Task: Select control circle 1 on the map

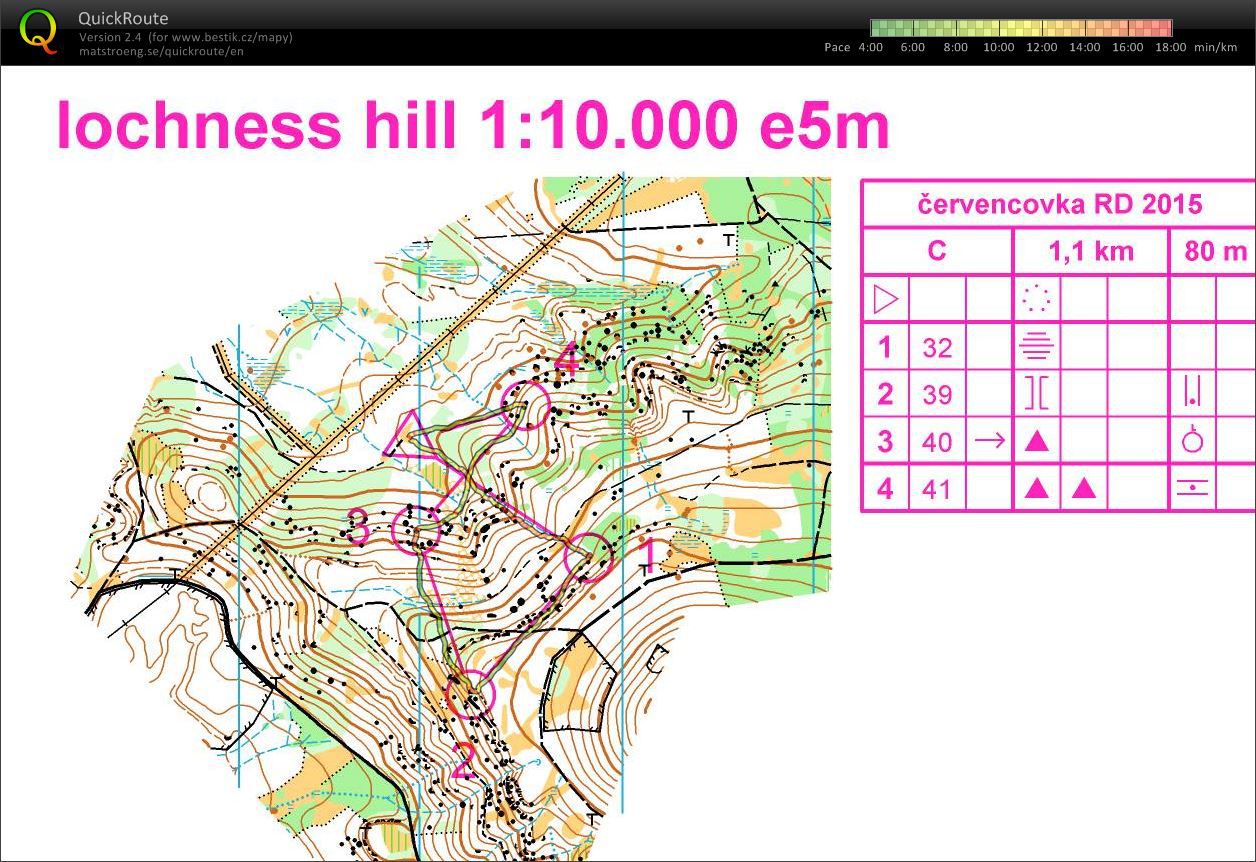Action: [588, 558]
